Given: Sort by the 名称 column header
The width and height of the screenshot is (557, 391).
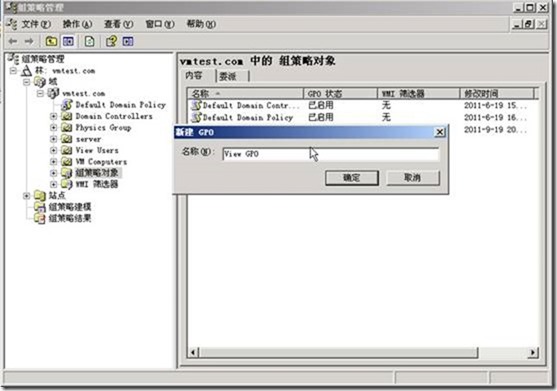Looking at the screenshot, I should 245,94.
